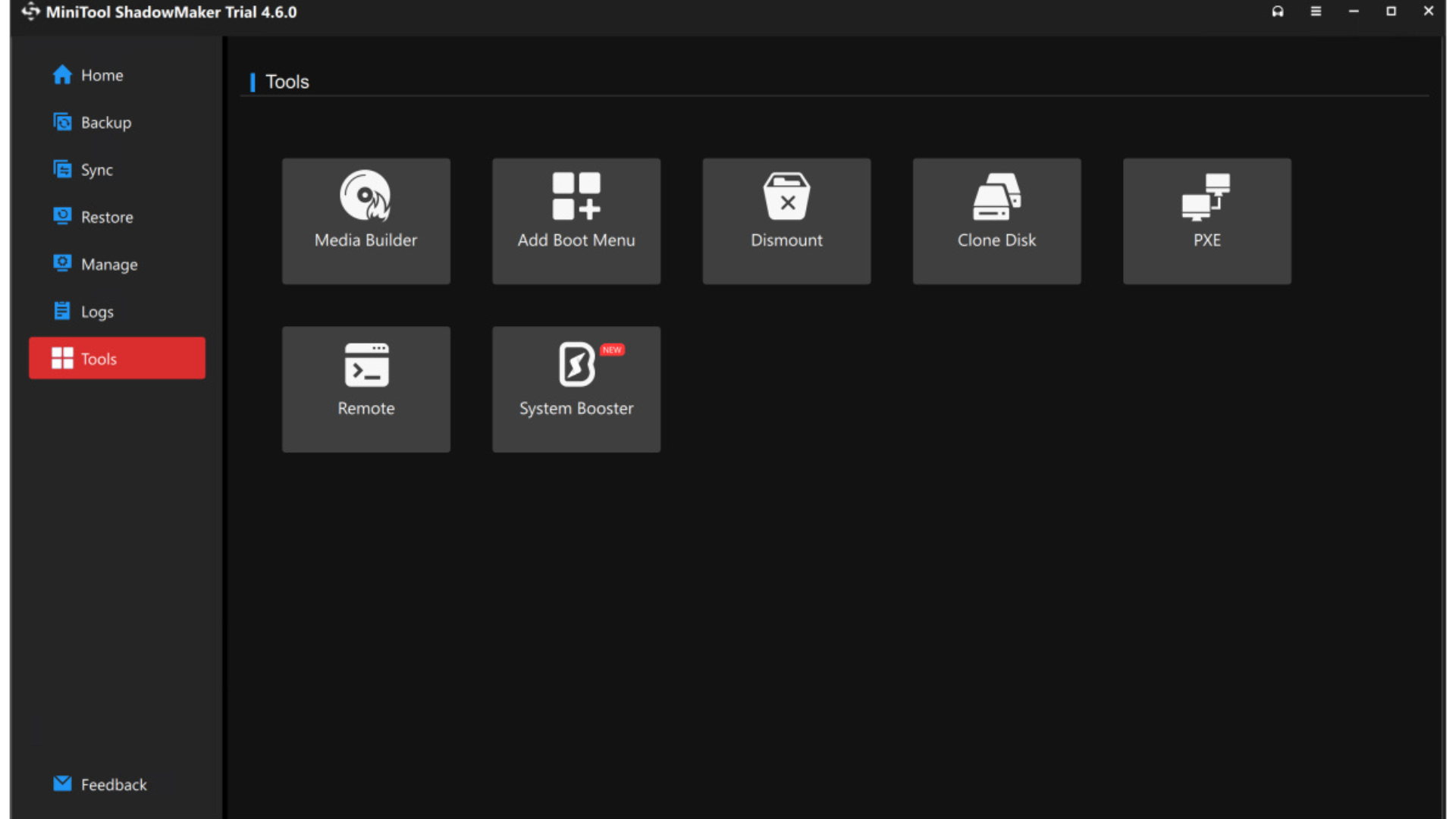
Task: Open the Dismount tool
Action: tap(786, 221)
